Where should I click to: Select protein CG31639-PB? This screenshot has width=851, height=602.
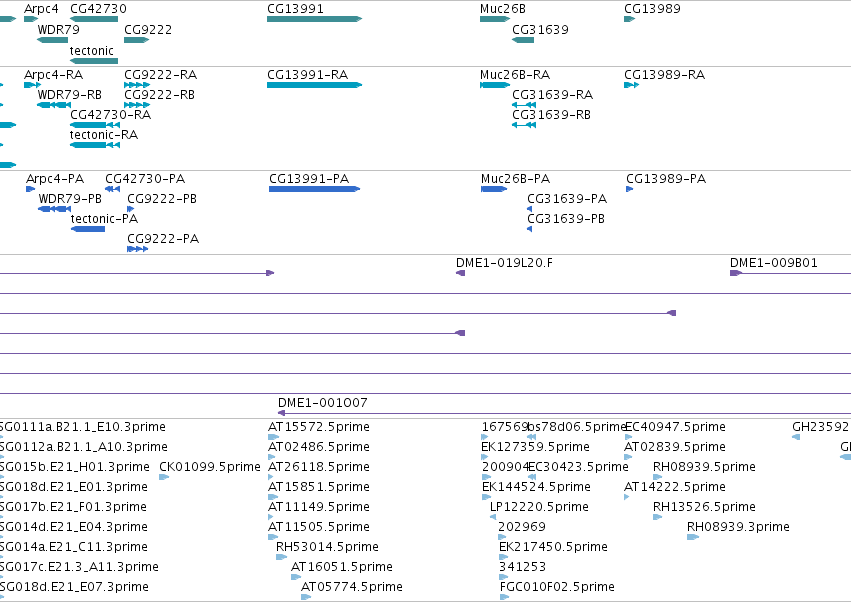[x=566, y=219]
